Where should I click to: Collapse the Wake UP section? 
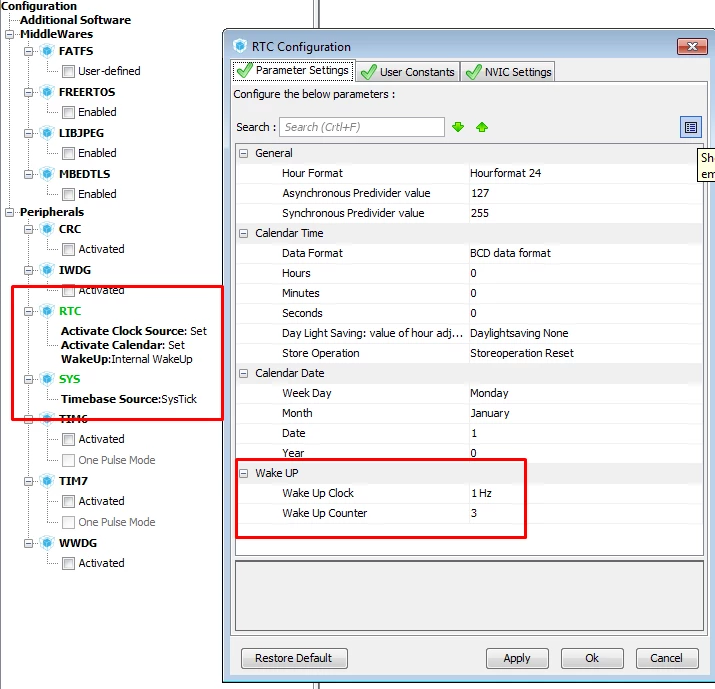point(244,473)
